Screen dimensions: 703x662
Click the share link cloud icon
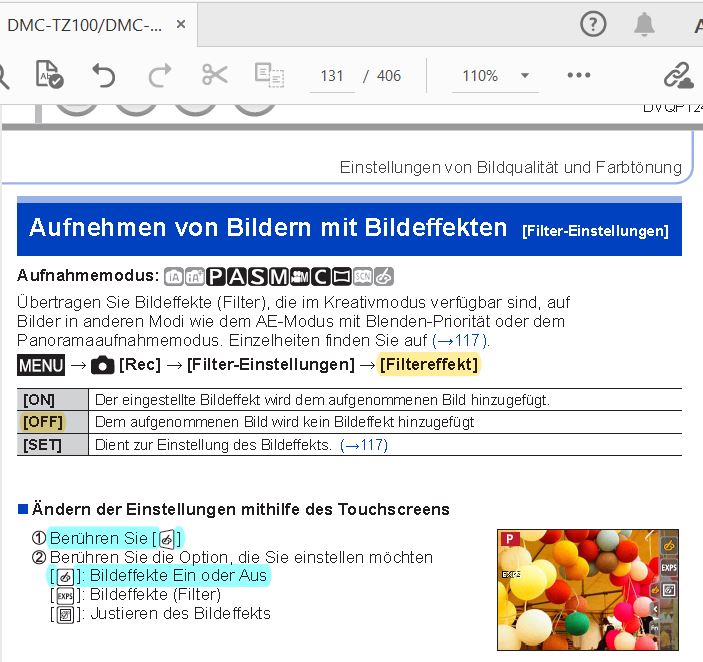tap(678, 75)
